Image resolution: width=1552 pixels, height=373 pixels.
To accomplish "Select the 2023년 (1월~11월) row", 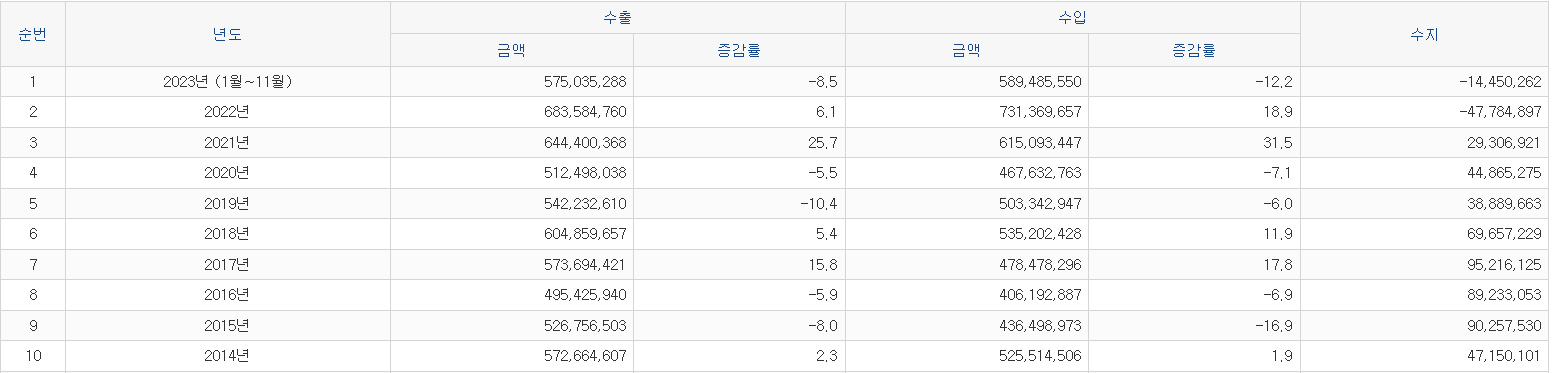I will (x=774, y=82).
